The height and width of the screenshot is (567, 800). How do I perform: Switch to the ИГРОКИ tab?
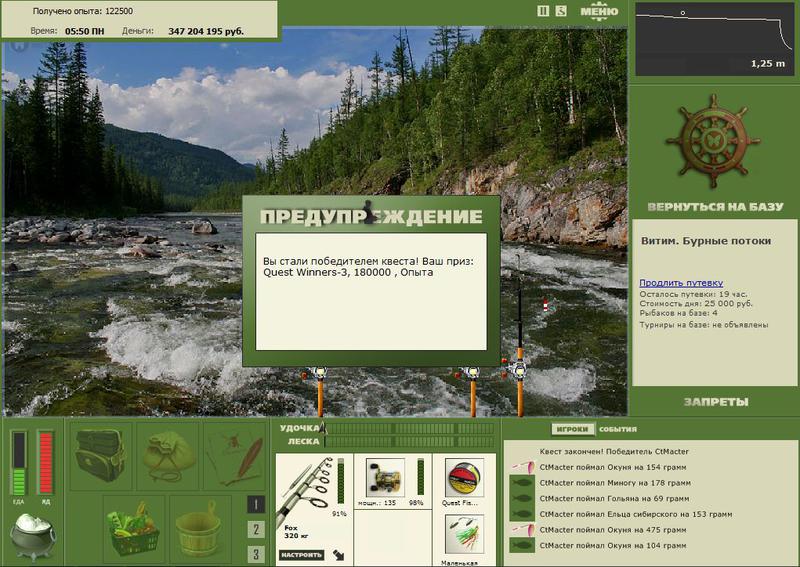(x=572, y=429)
